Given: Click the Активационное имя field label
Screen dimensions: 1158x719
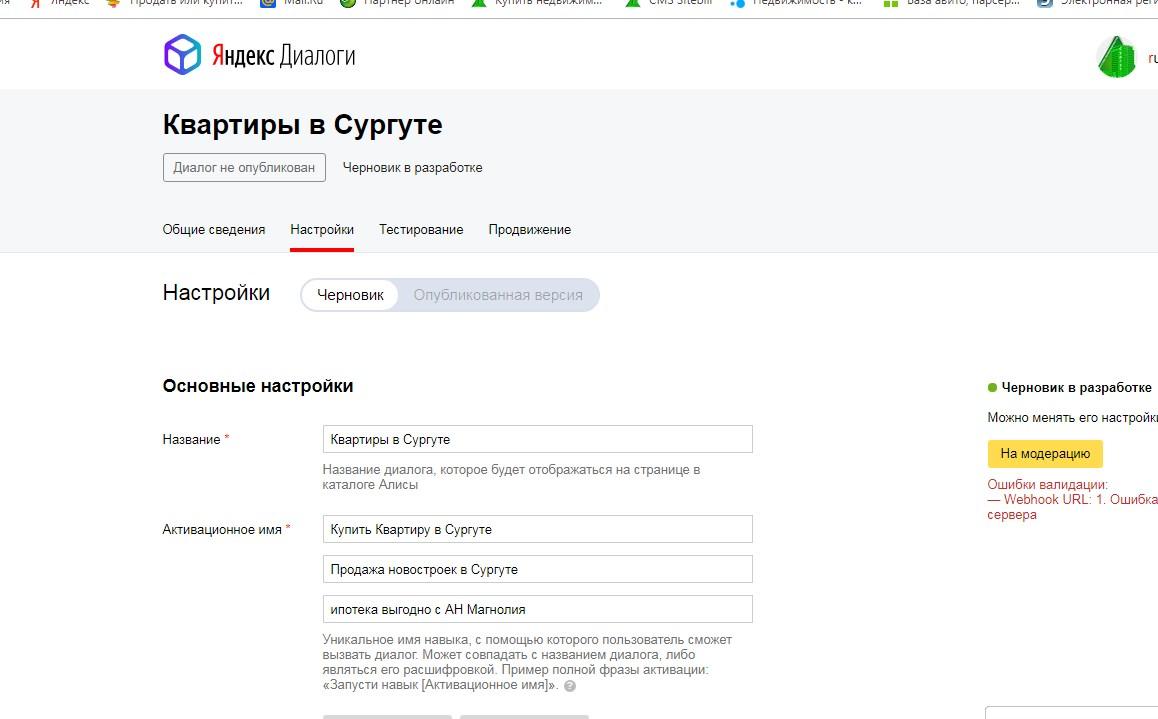Looking at the screenshot, I should coord(226,529).
